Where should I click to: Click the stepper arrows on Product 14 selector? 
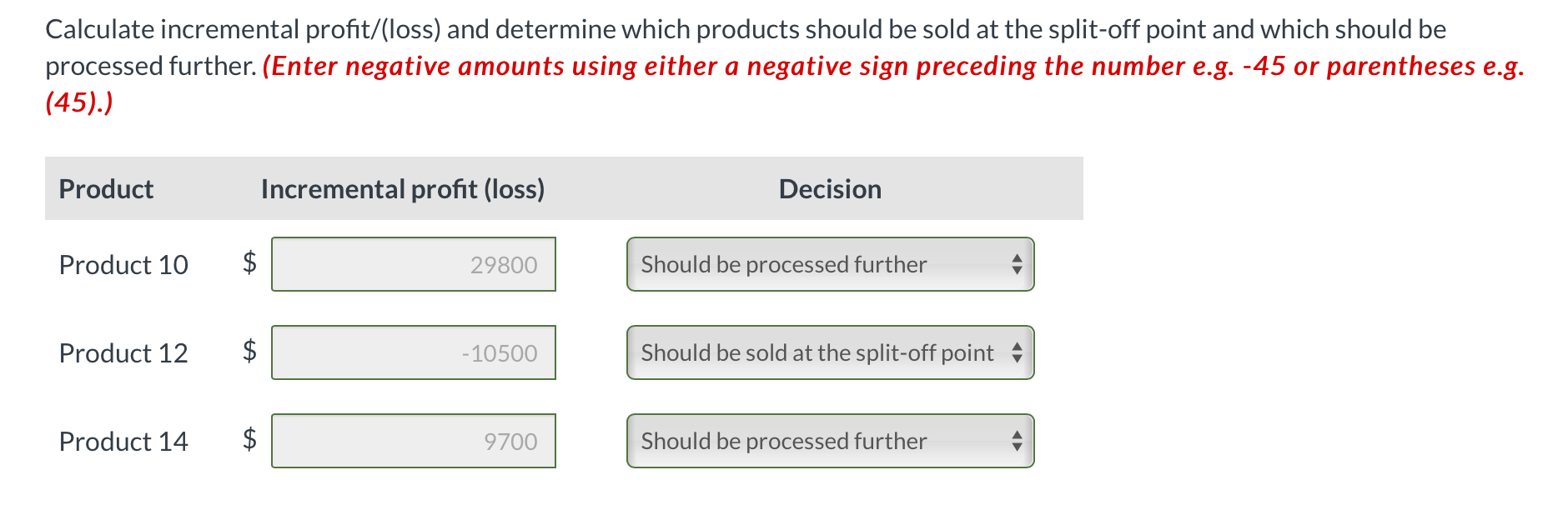coord(1018,441)
